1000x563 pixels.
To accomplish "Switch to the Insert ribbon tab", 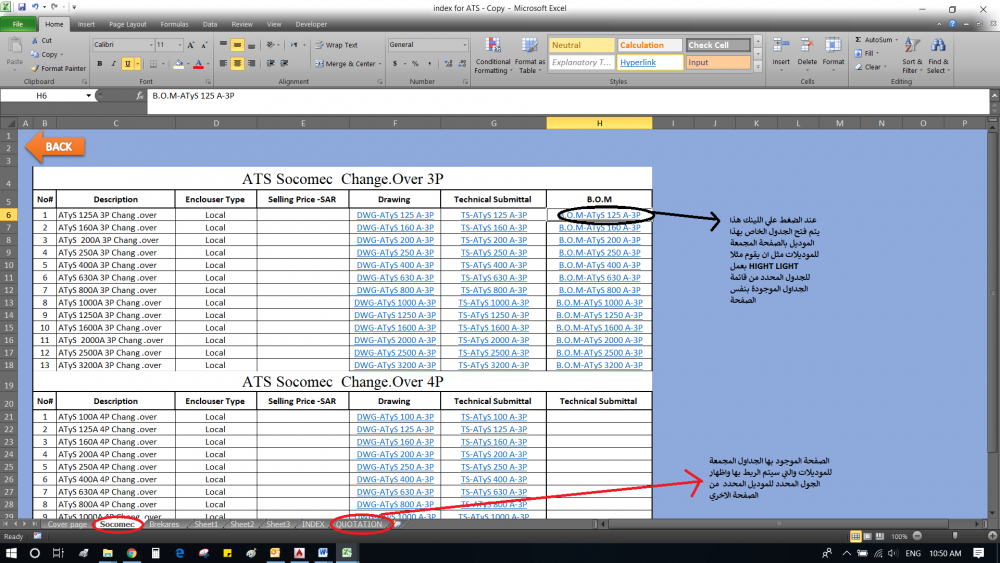I will (86, 24).
